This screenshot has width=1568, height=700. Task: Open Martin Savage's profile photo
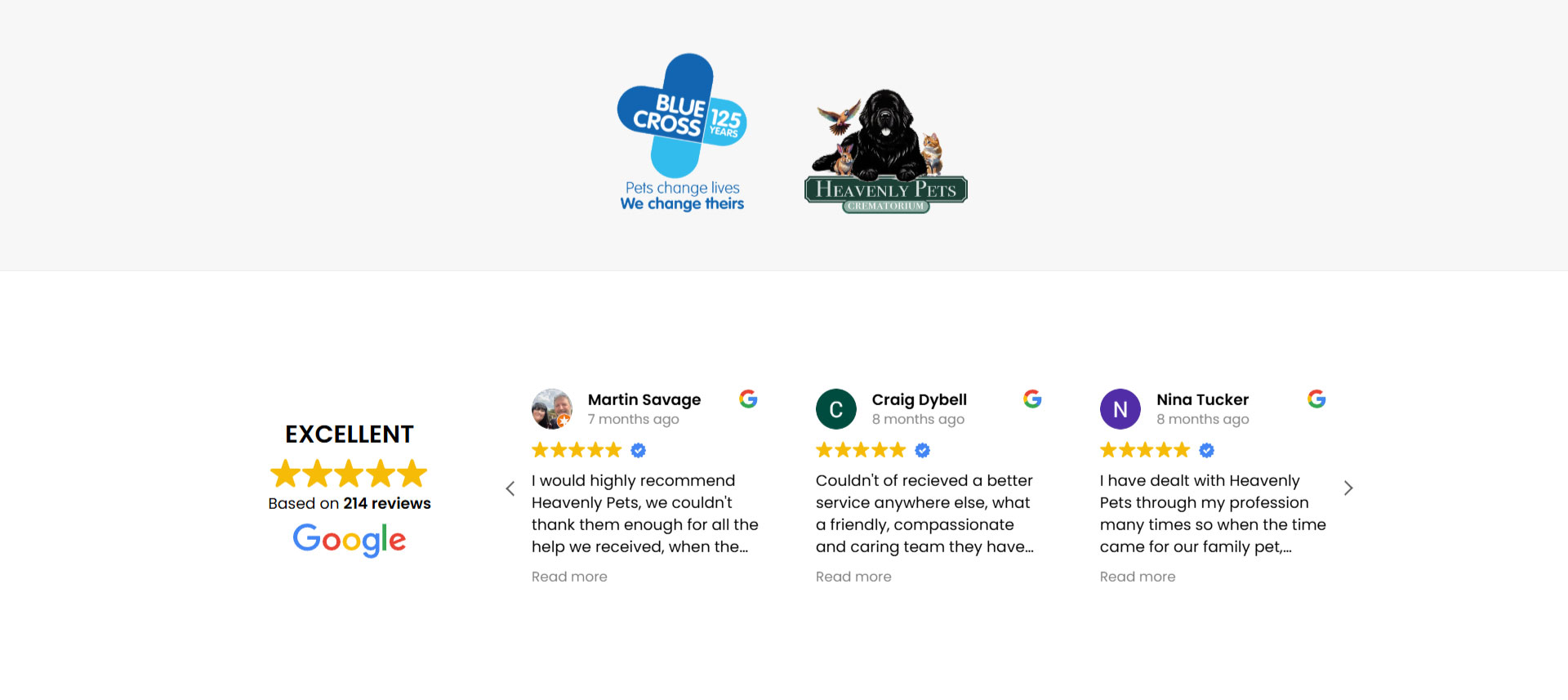[552, 408]
